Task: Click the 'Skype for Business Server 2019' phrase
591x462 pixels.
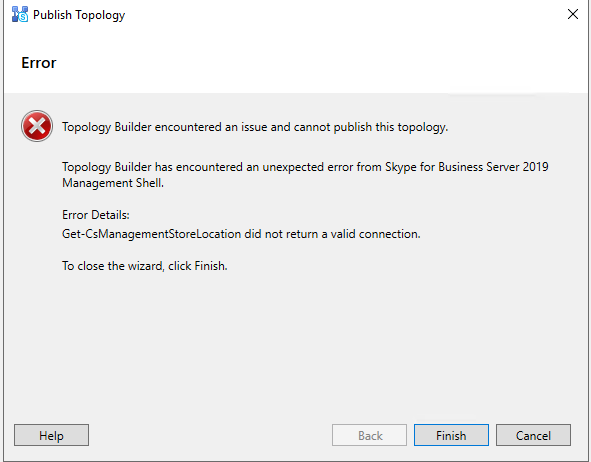Action: [467, 167]
